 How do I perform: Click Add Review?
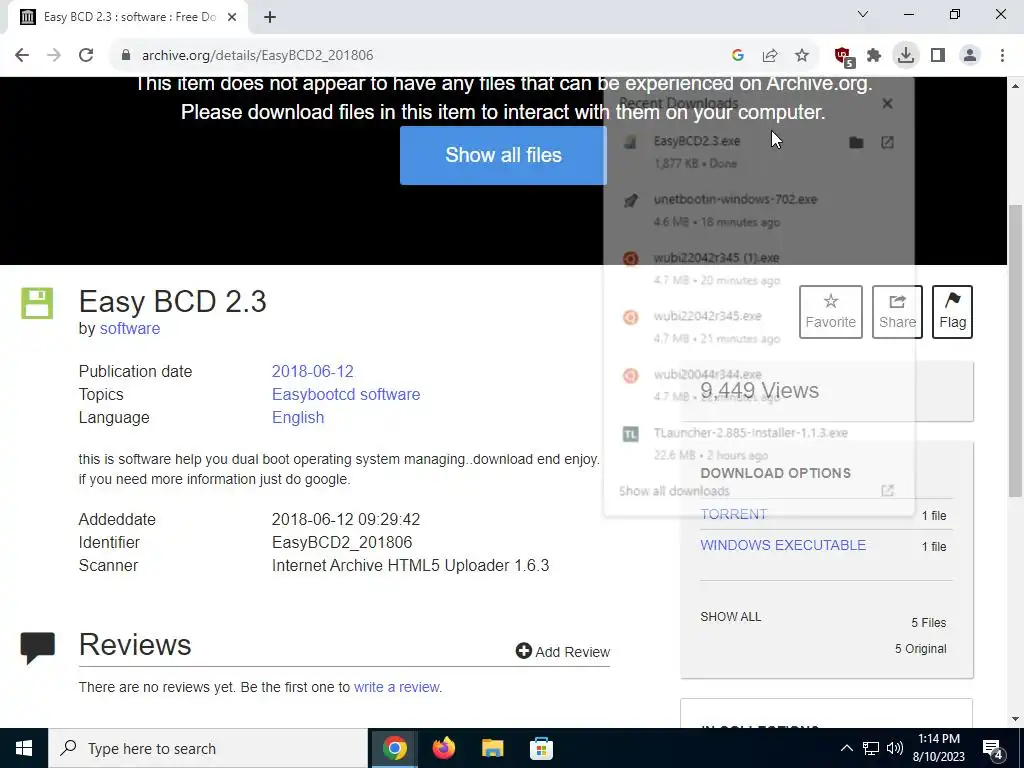tap(563, 652)
